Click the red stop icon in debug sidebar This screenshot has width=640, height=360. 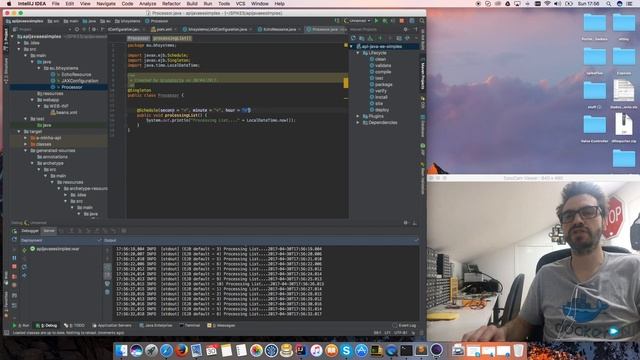click(14, 267)
